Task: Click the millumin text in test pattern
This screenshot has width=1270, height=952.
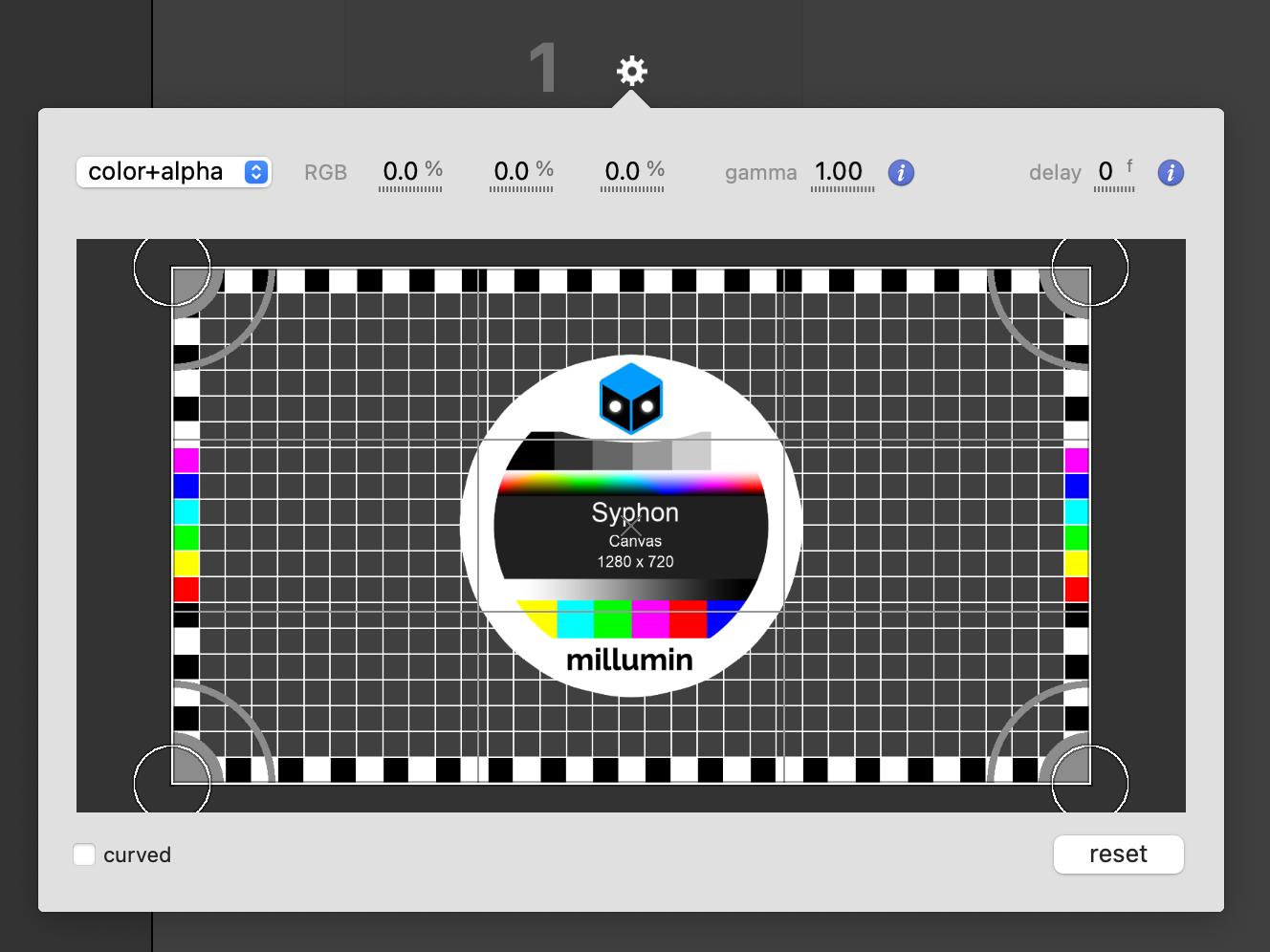Action: 629,660
